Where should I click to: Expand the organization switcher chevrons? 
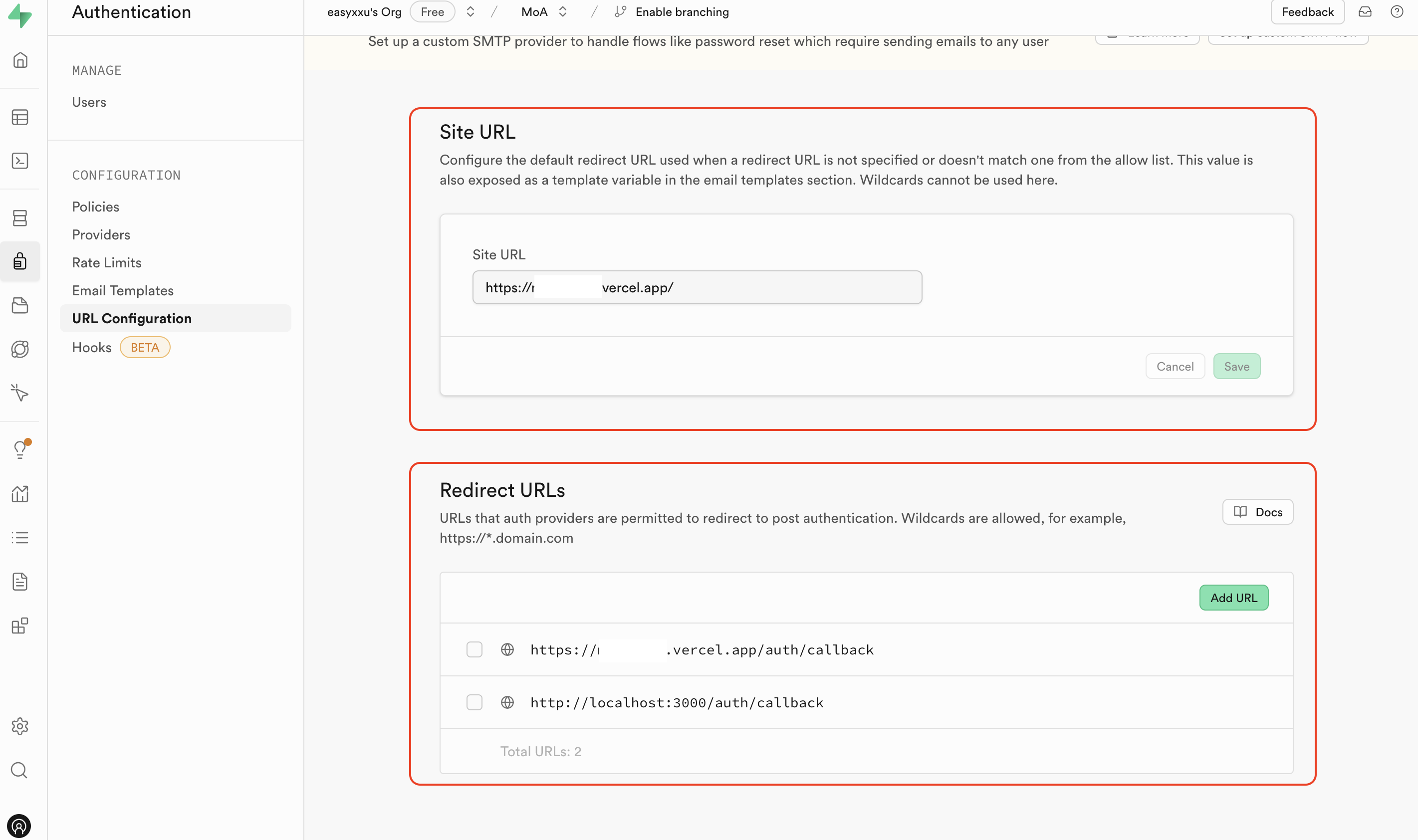coord(470,12)
